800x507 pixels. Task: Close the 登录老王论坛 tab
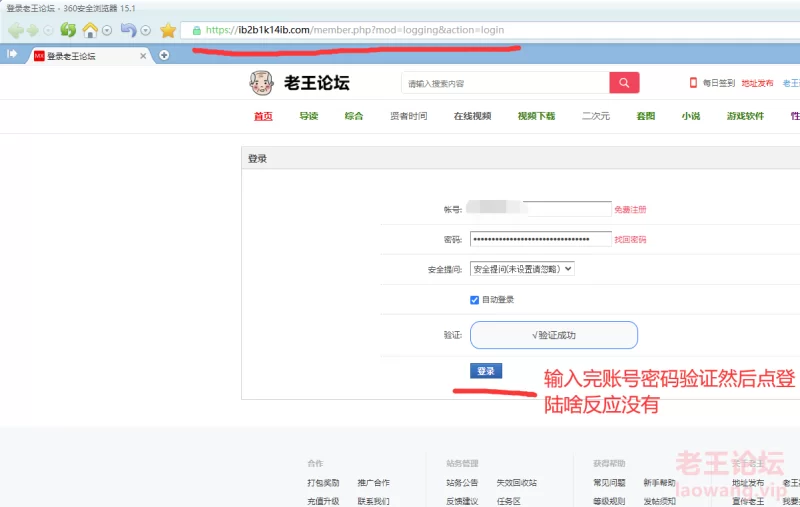point(143,56)
